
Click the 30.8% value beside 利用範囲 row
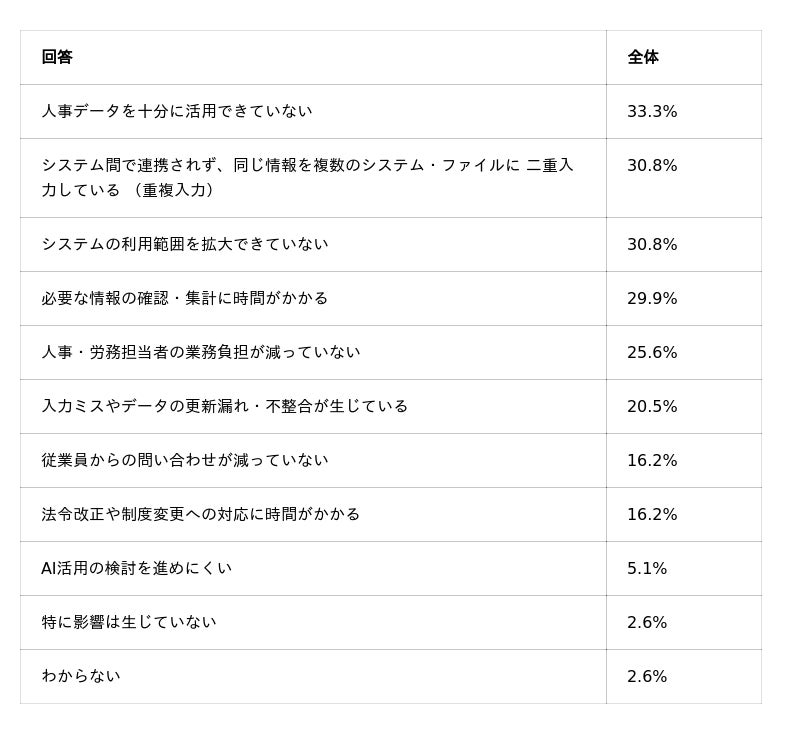(652, 244)
